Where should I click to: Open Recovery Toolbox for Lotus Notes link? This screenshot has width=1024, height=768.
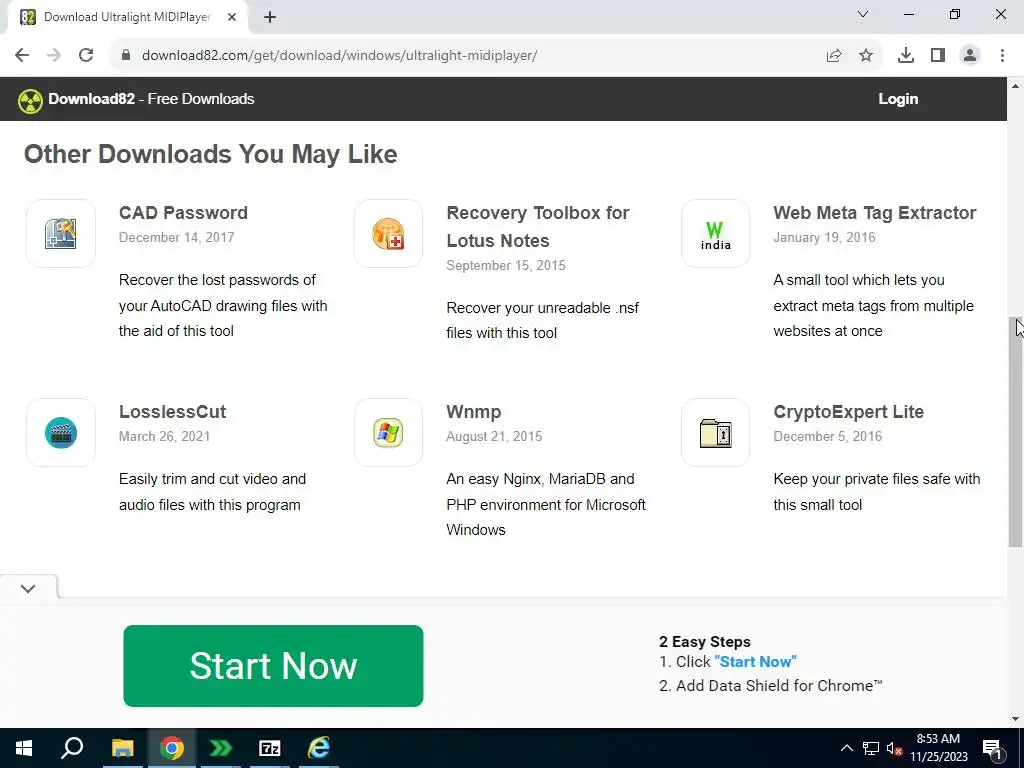537,227
